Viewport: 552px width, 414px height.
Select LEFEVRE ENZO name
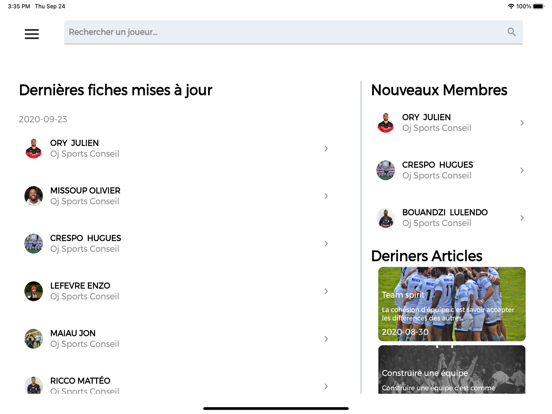coord(80,286)
